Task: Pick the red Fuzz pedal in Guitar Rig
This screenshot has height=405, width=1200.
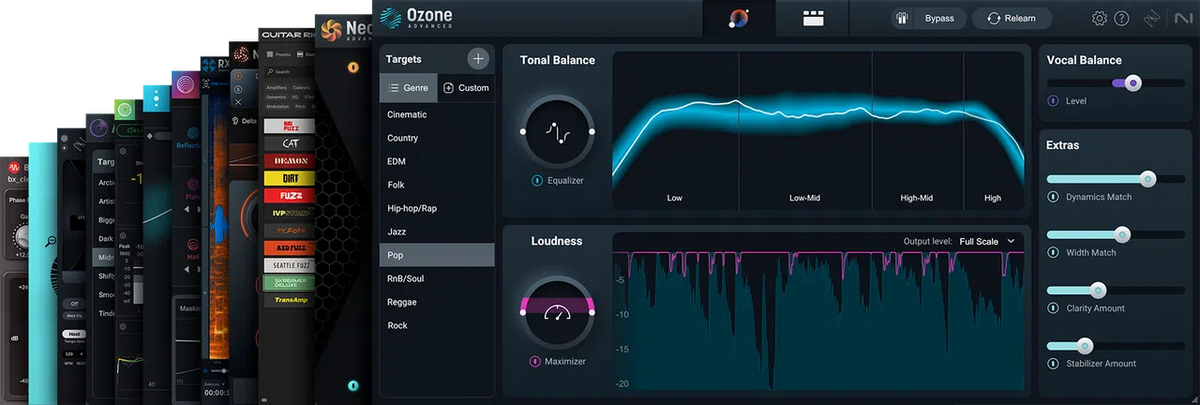Action: tap(289, 196)
